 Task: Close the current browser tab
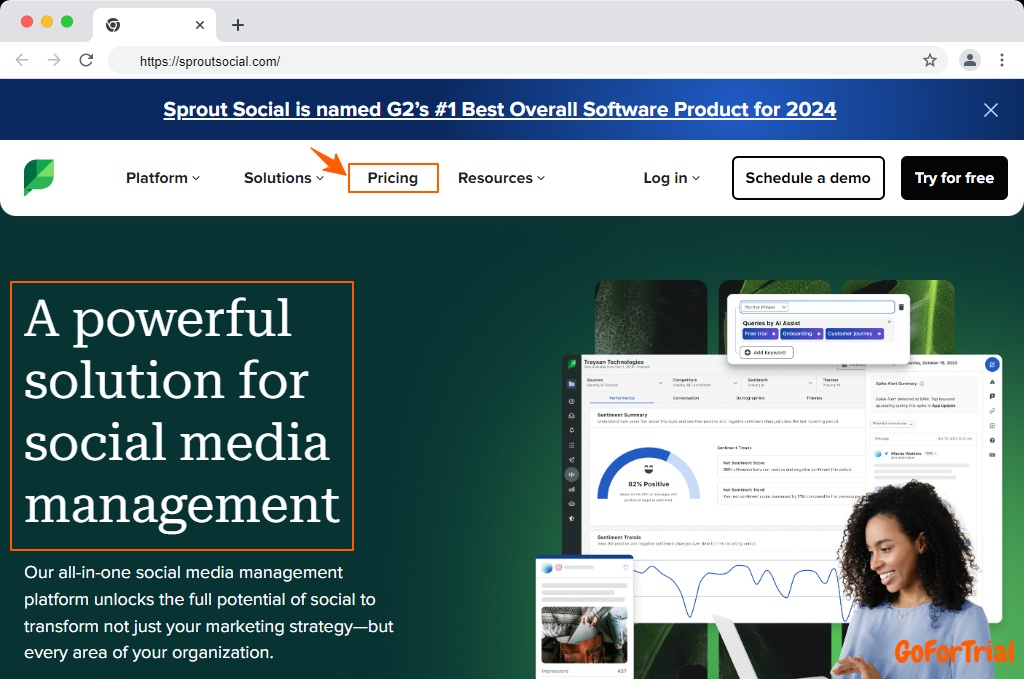point(200,25)
